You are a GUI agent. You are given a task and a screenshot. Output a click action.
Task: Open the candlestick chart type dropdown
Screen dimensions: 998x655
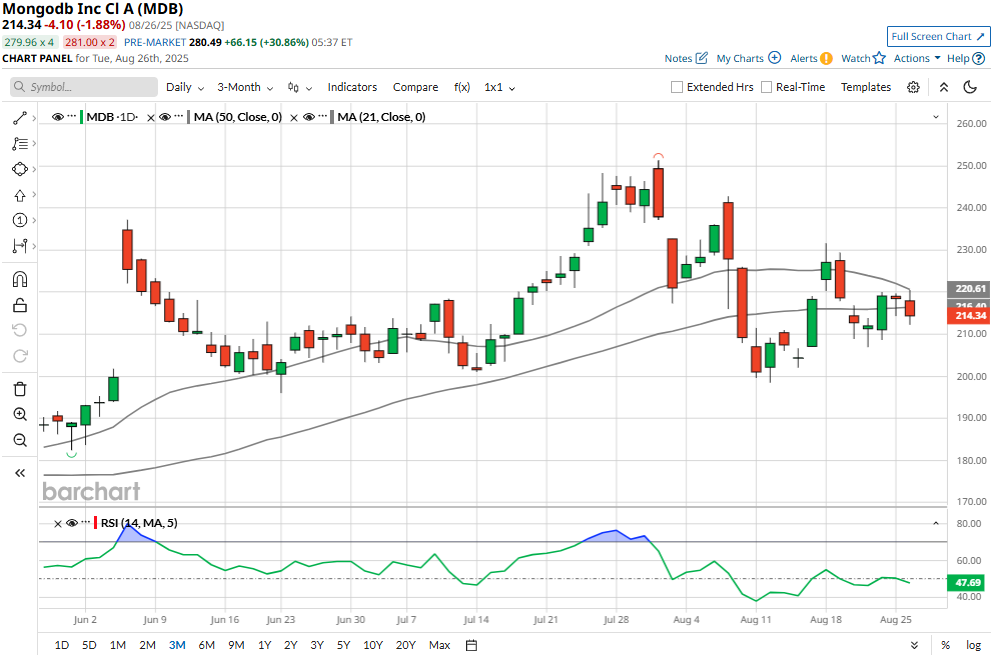pos(300,87)
